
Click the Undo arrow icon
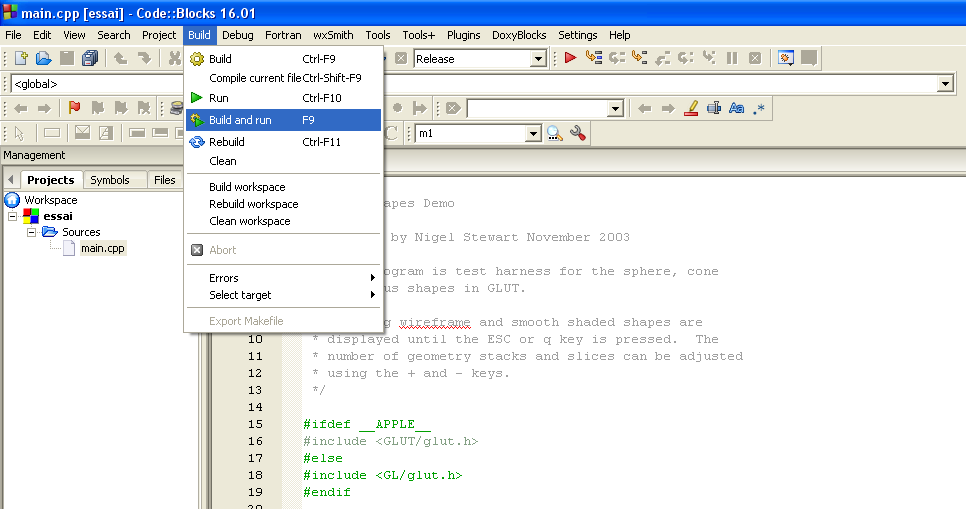(121, 59)
